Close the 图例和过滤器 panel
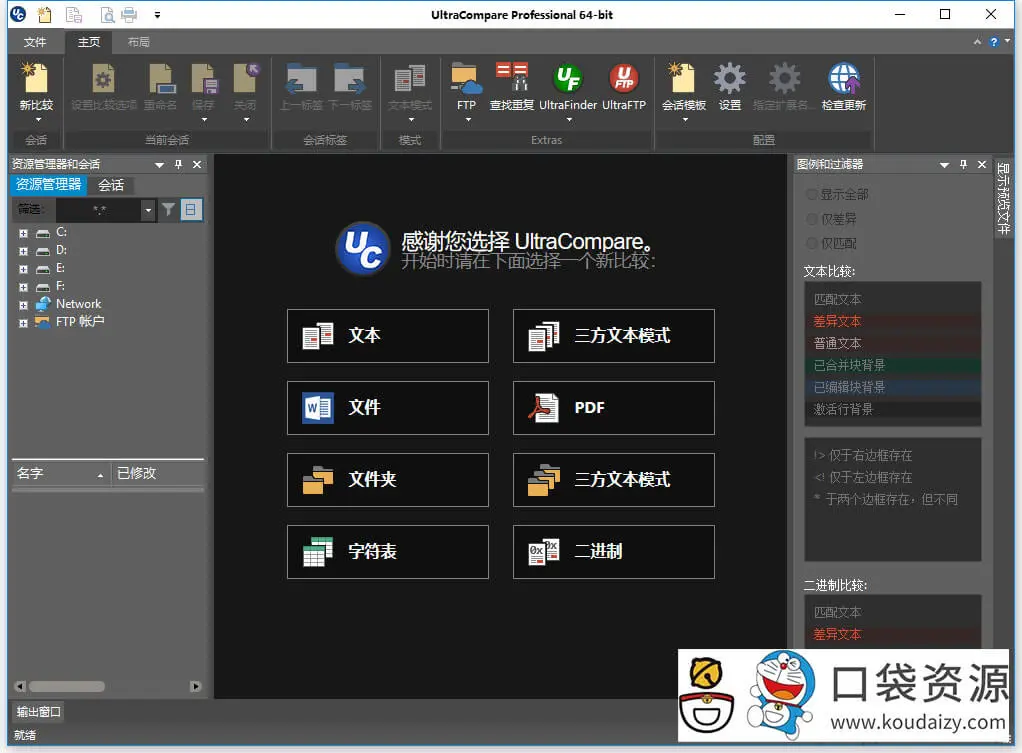This screenshot has height=753, width=1022. click(982, 164)
